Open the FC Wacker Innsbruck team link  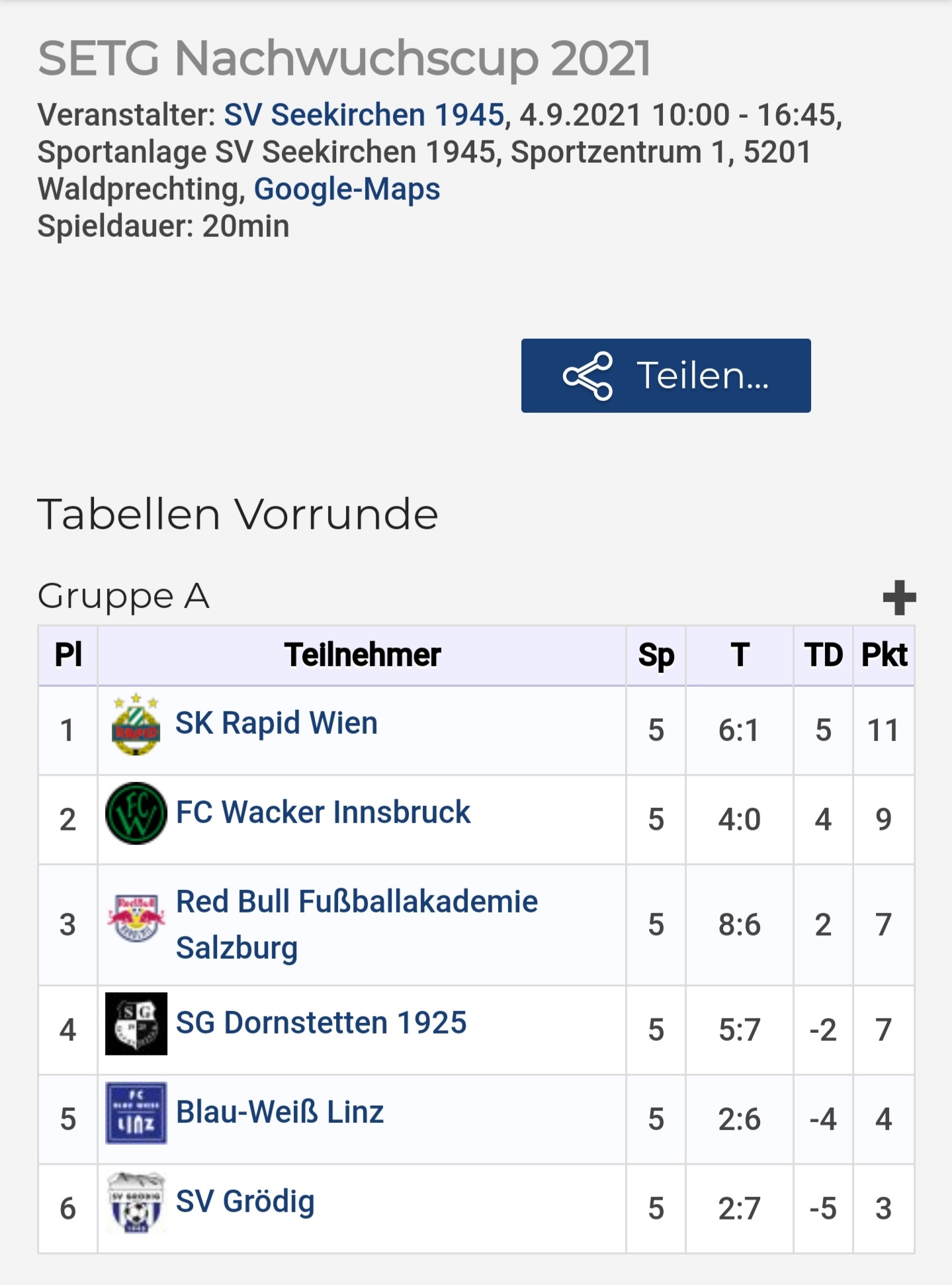(x=323, y=813)
